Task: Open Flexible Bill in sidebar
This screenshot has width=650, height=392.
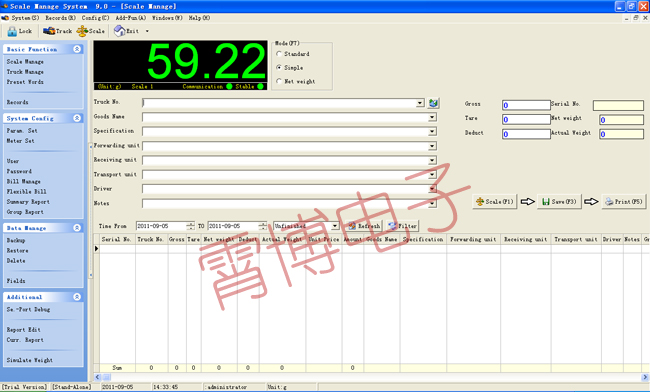Action: click(x=27, y=192)
